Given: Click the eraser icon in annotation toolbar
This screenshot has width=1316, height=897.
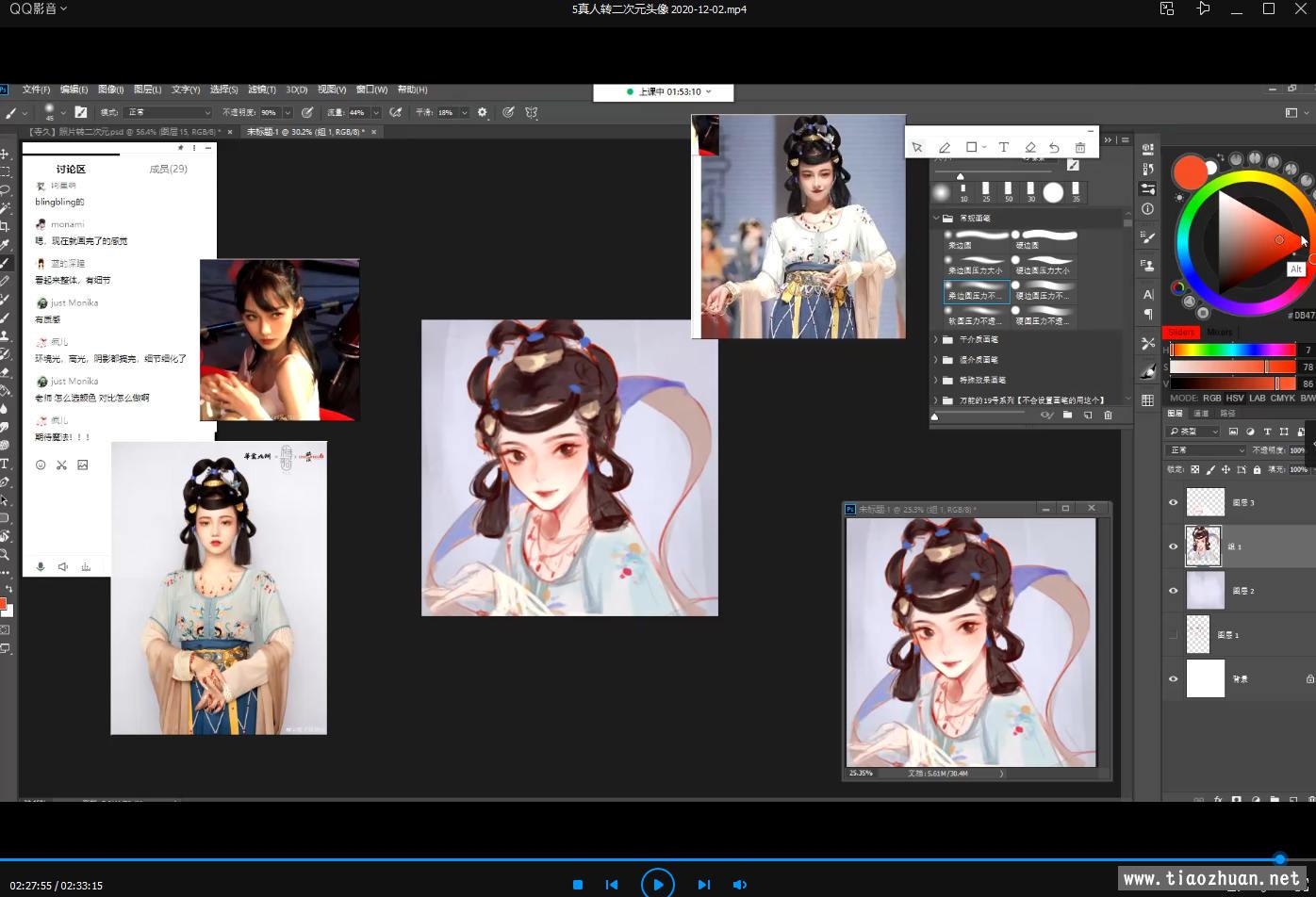Looking at the screenshot, I should coord(1029,147).
